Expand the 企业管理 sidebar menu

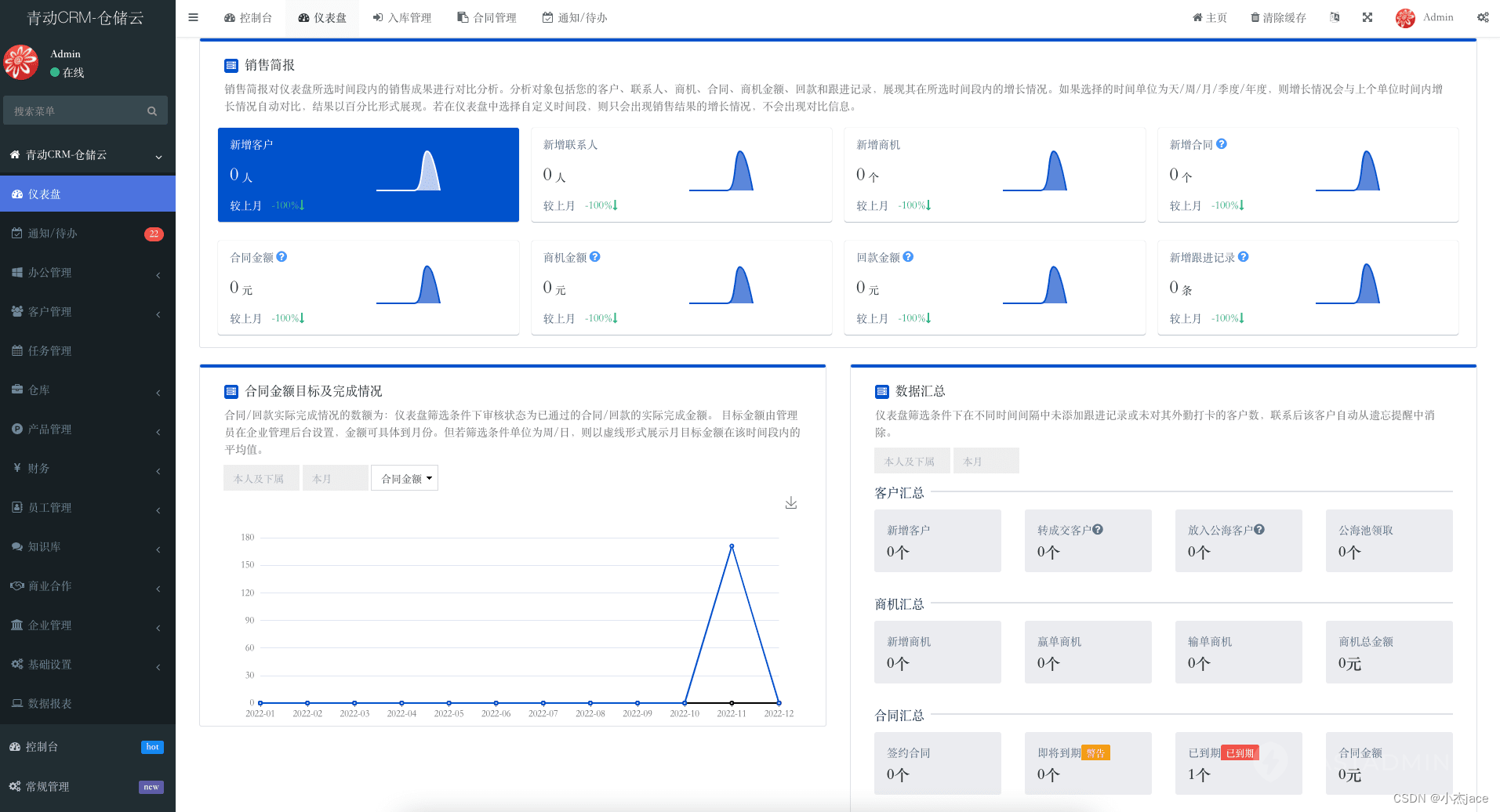point(88,625)
